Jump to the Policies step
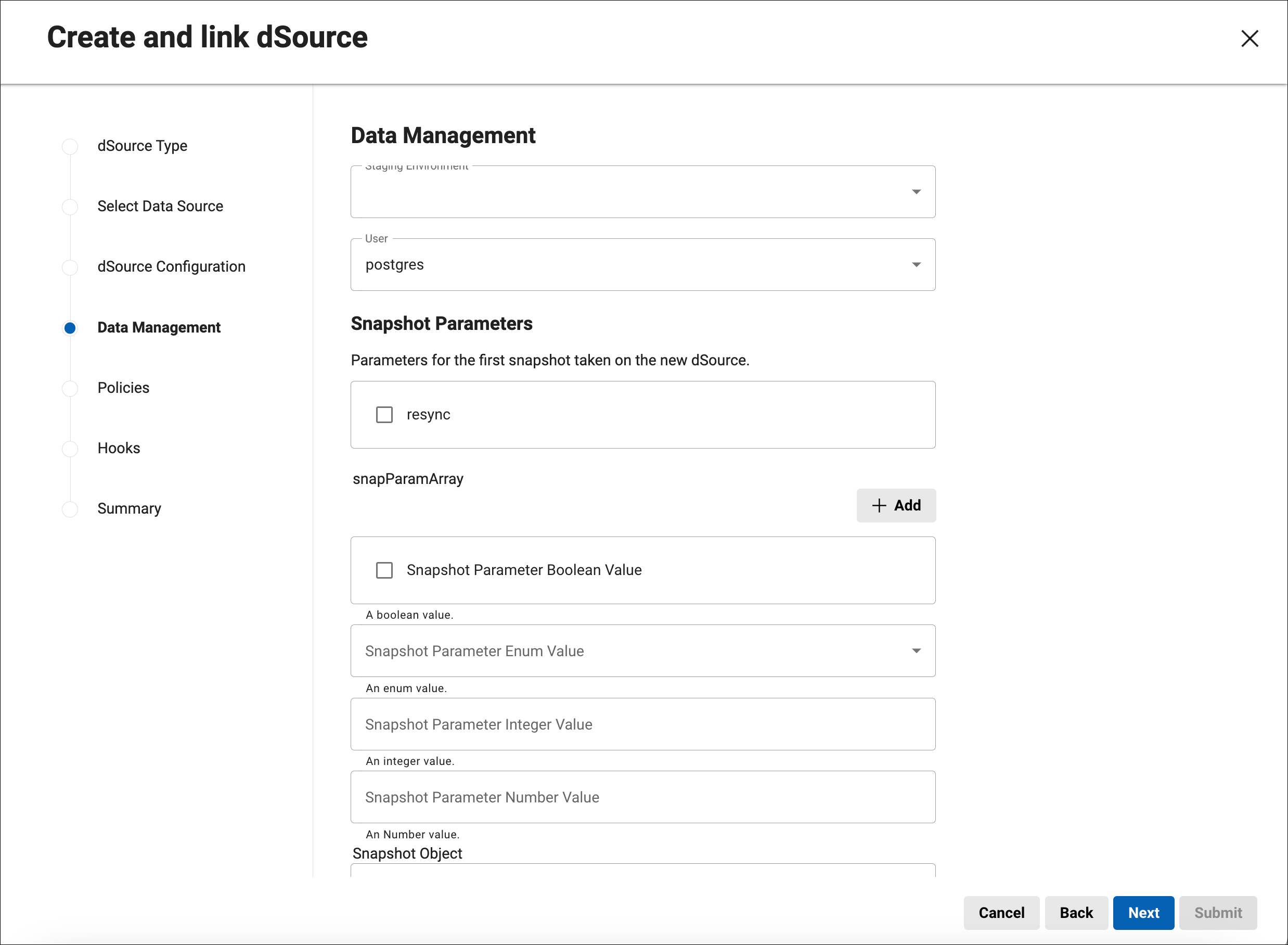Image resolution: width=1288 pixels, height=945 pixels. 123,388
